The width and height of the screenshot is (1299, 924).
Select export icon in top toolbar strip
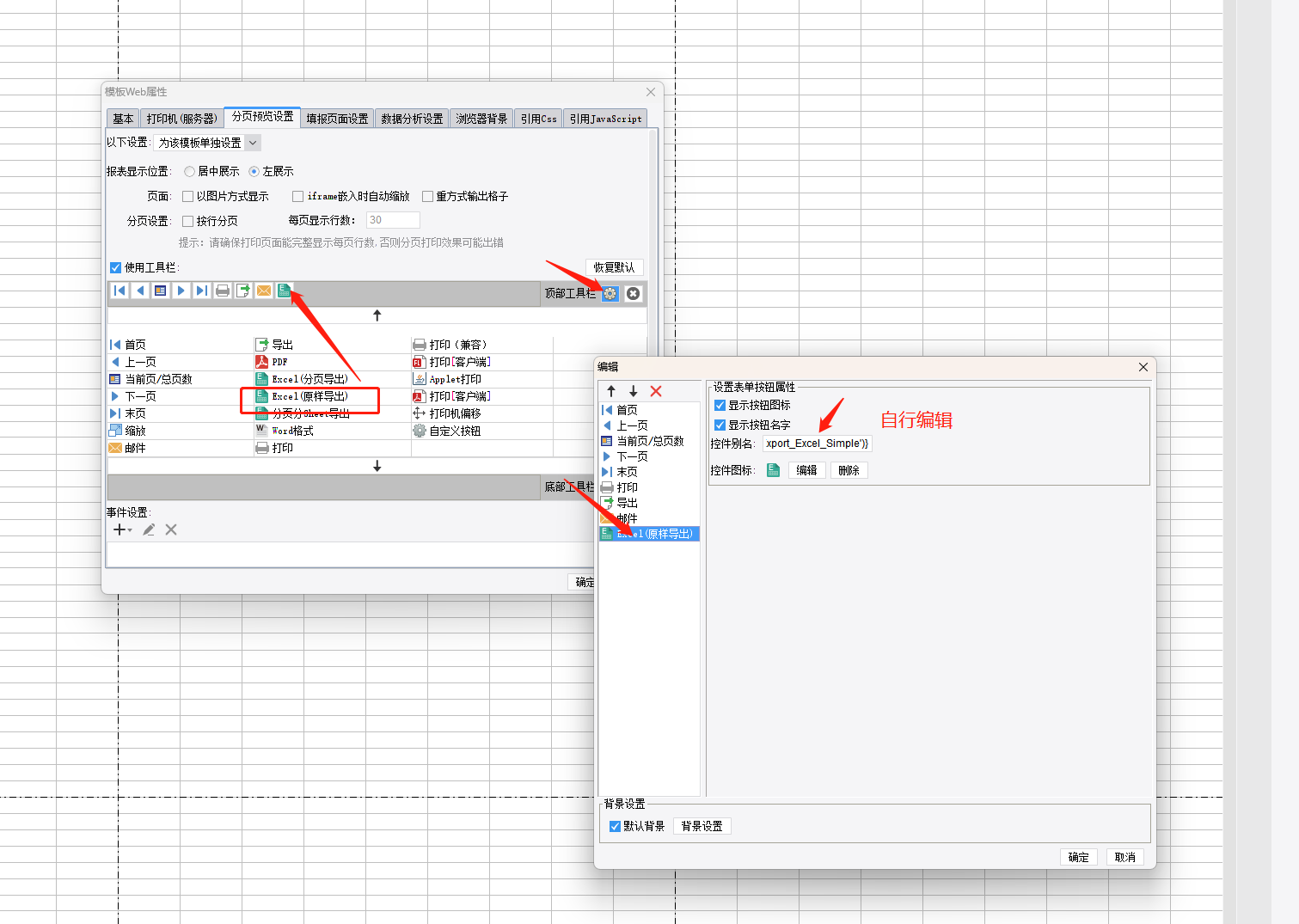pyautogui.click(x=243, y=291)
